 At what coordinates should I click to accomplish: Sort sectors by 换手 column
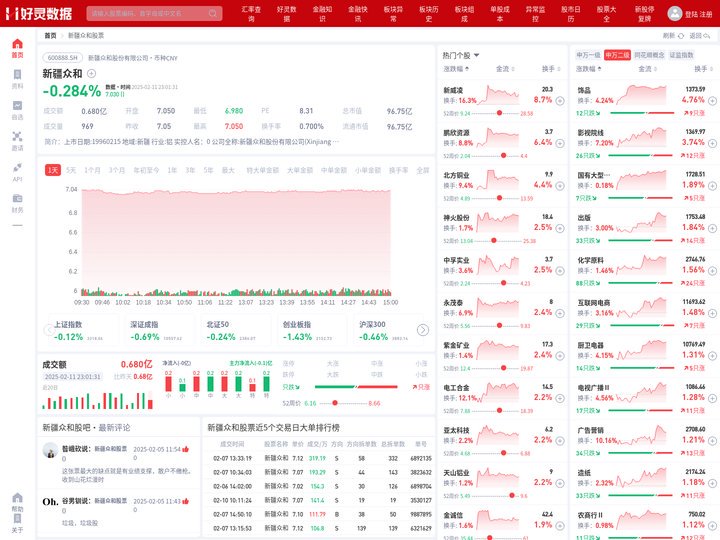[x=703, y=69]
